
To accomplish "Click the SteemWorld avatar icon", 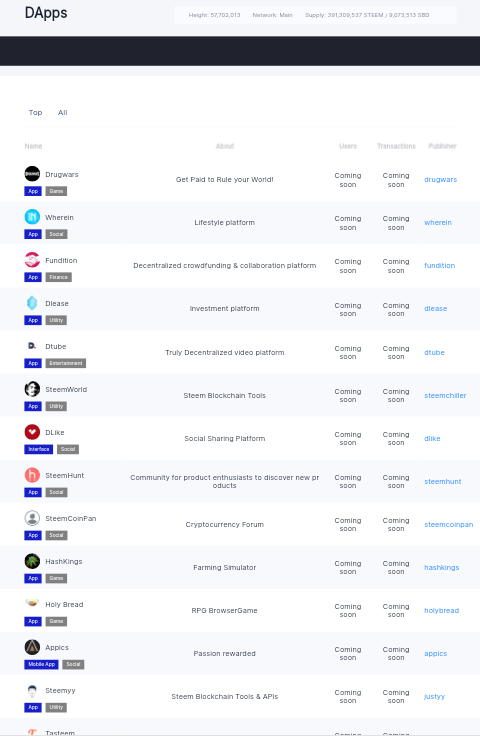I will (x=32, y=389).
